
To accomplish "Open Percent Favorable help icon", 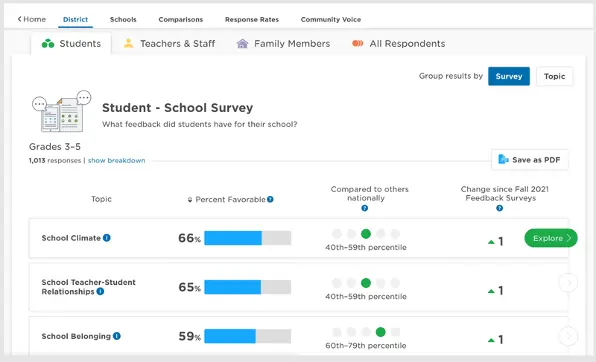I will tap(270, 199).
